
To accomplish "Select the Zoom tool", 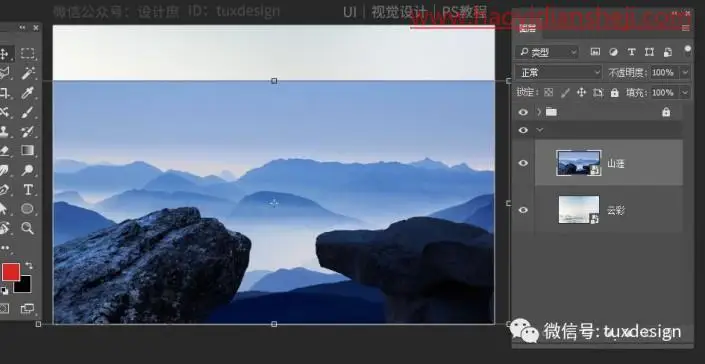I will click(x=28, y=228).
